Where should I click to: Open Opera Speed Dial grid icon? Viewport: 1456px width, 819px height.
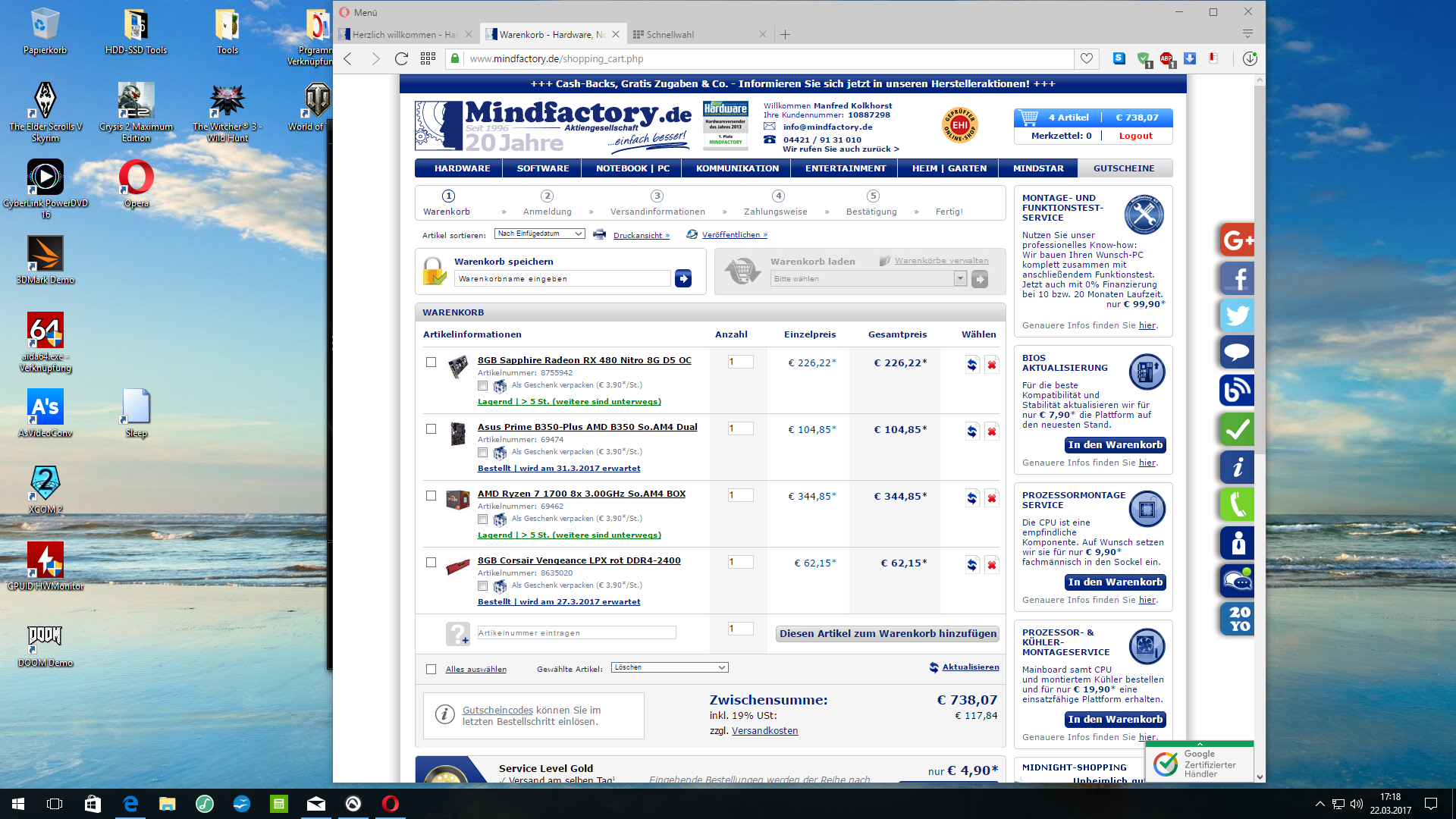[428, 58]
